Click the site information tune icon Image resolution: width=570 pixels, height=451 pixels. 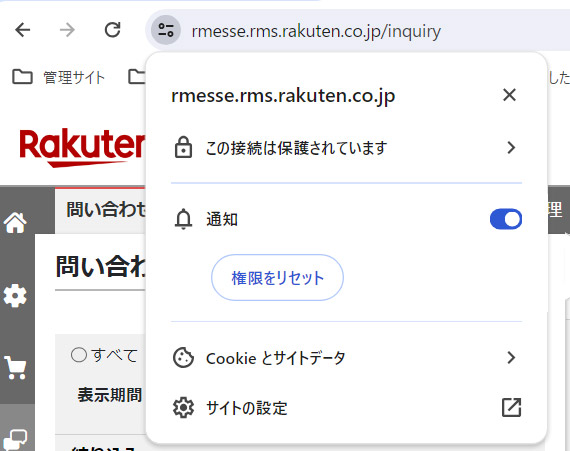click(x=166, y=30)
